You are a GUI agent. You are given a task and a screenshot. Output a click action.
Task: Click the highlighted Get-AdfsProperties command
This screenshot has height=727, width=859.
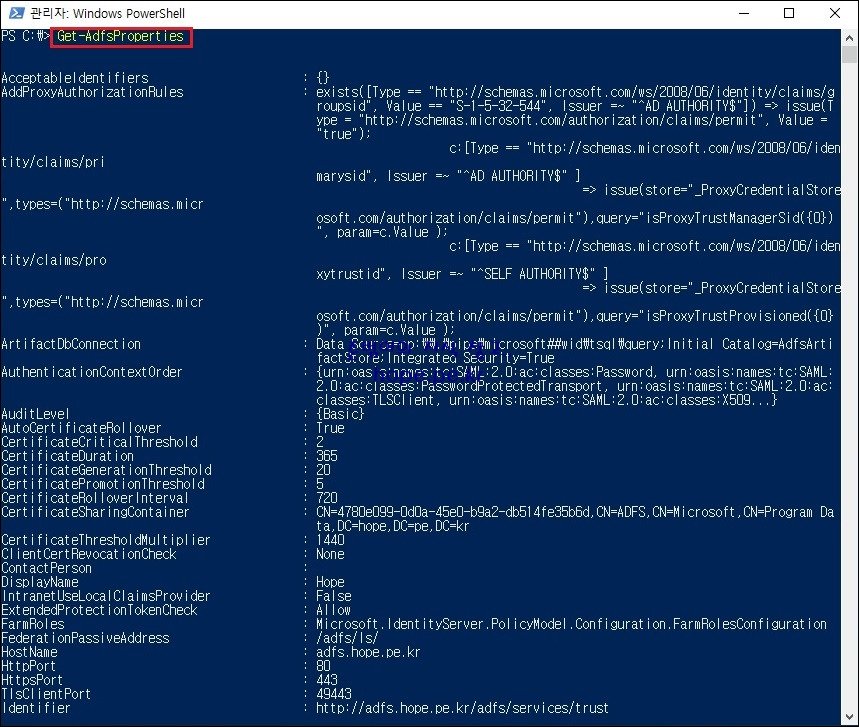120,35
